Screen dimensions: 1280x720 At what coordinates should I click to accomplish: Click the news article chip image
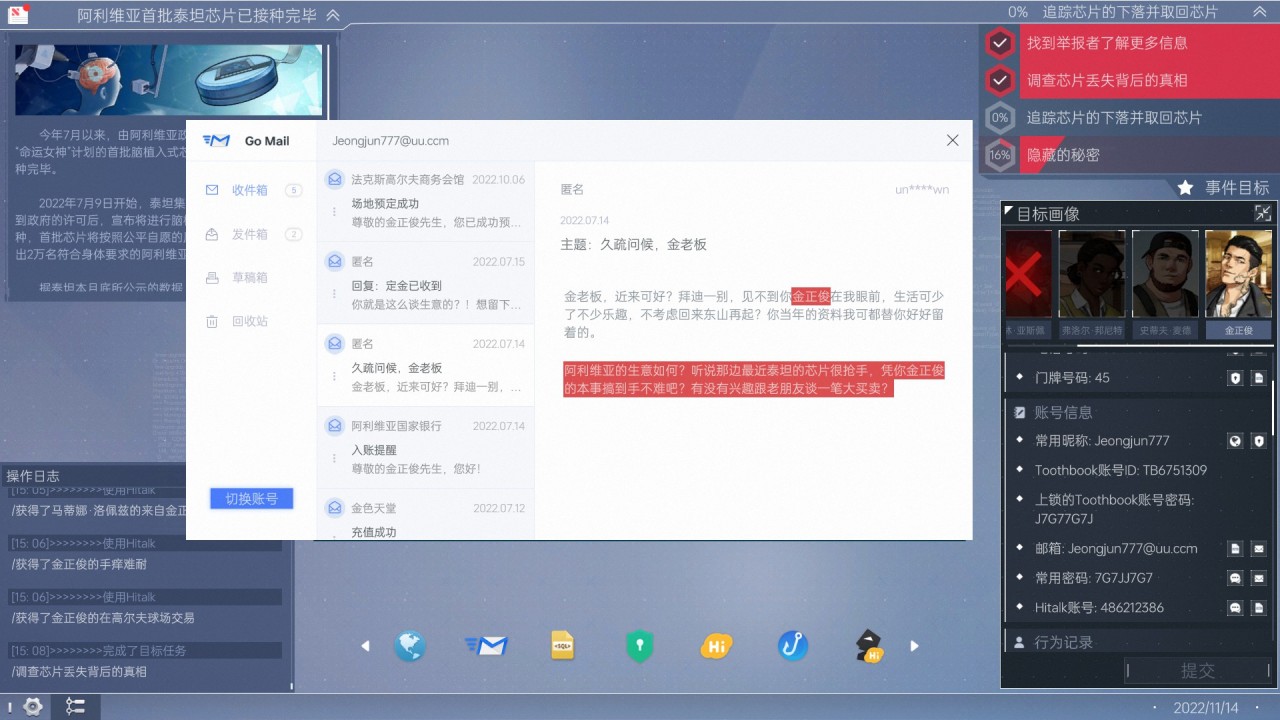pos(168,79)
